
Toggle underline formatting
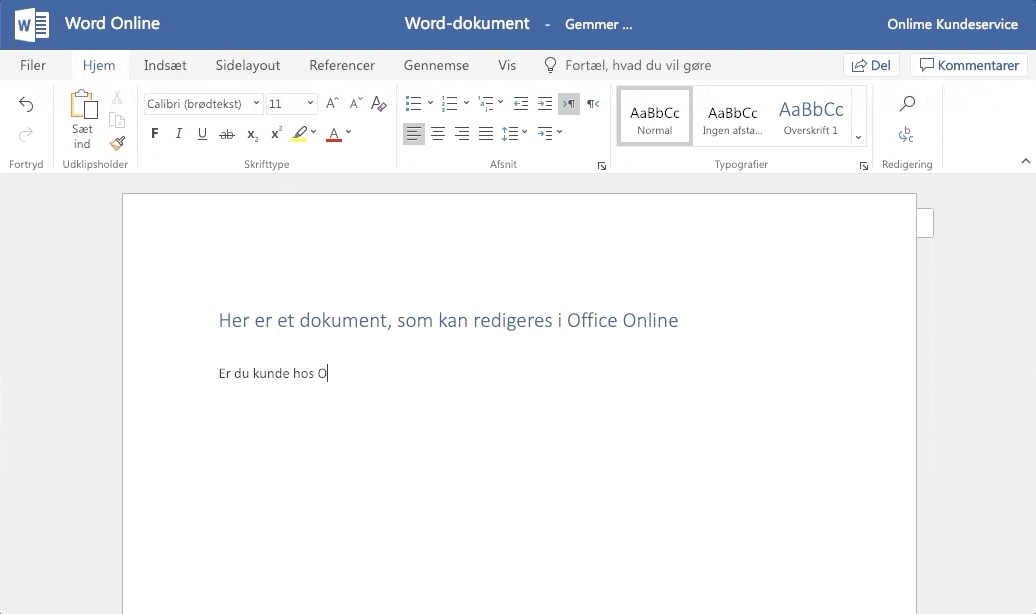(x=202, y=134)
